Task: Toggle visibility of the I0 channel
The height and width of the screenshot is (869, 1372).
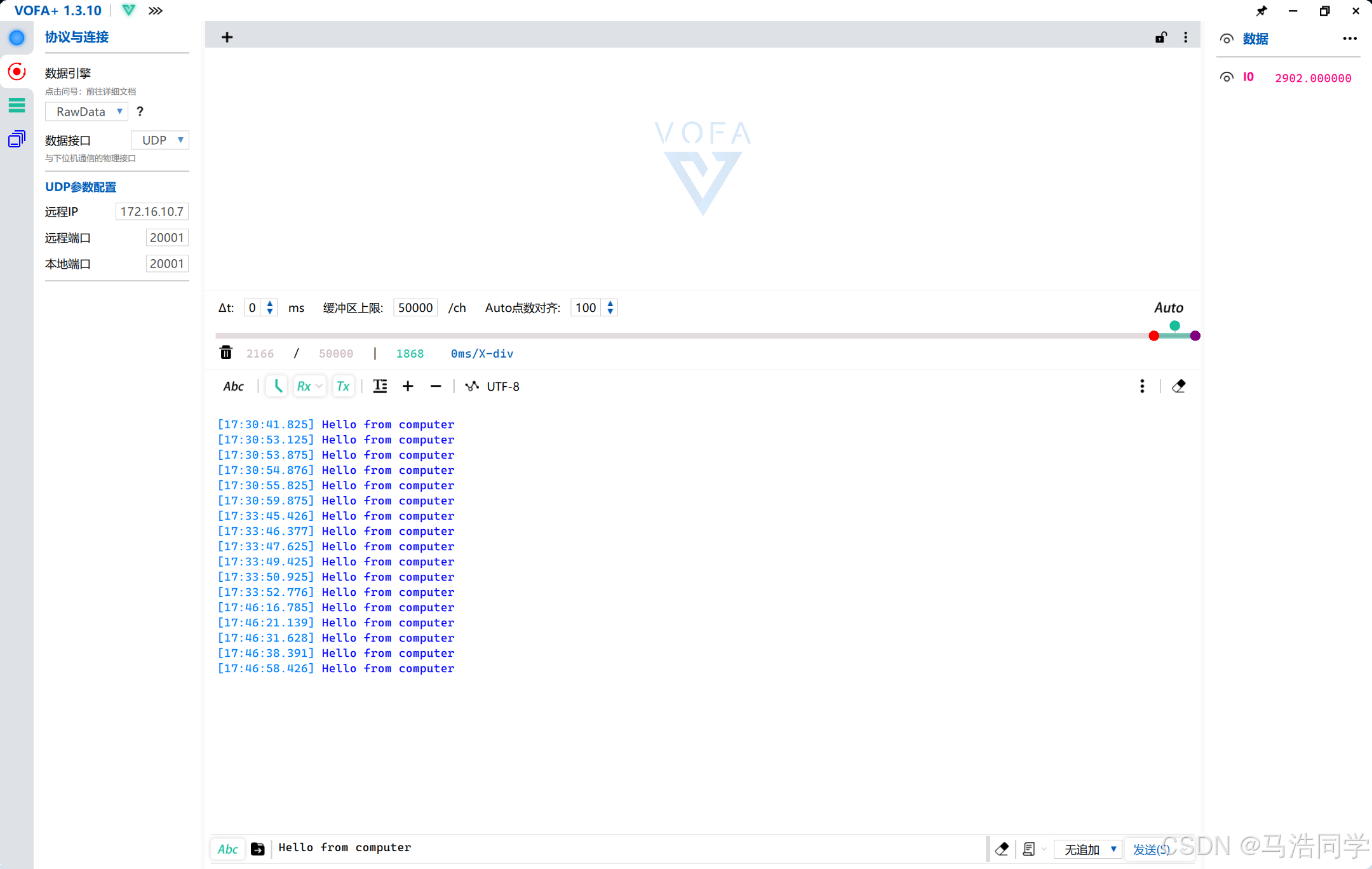Action: pyautogui.click(x=1227, y=77)
